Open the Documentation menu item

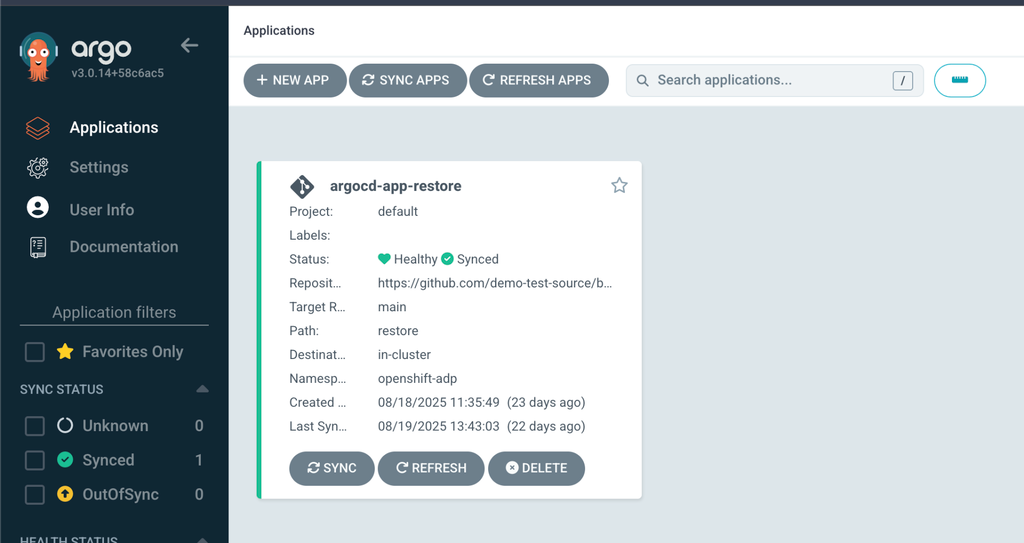(123, 247)
